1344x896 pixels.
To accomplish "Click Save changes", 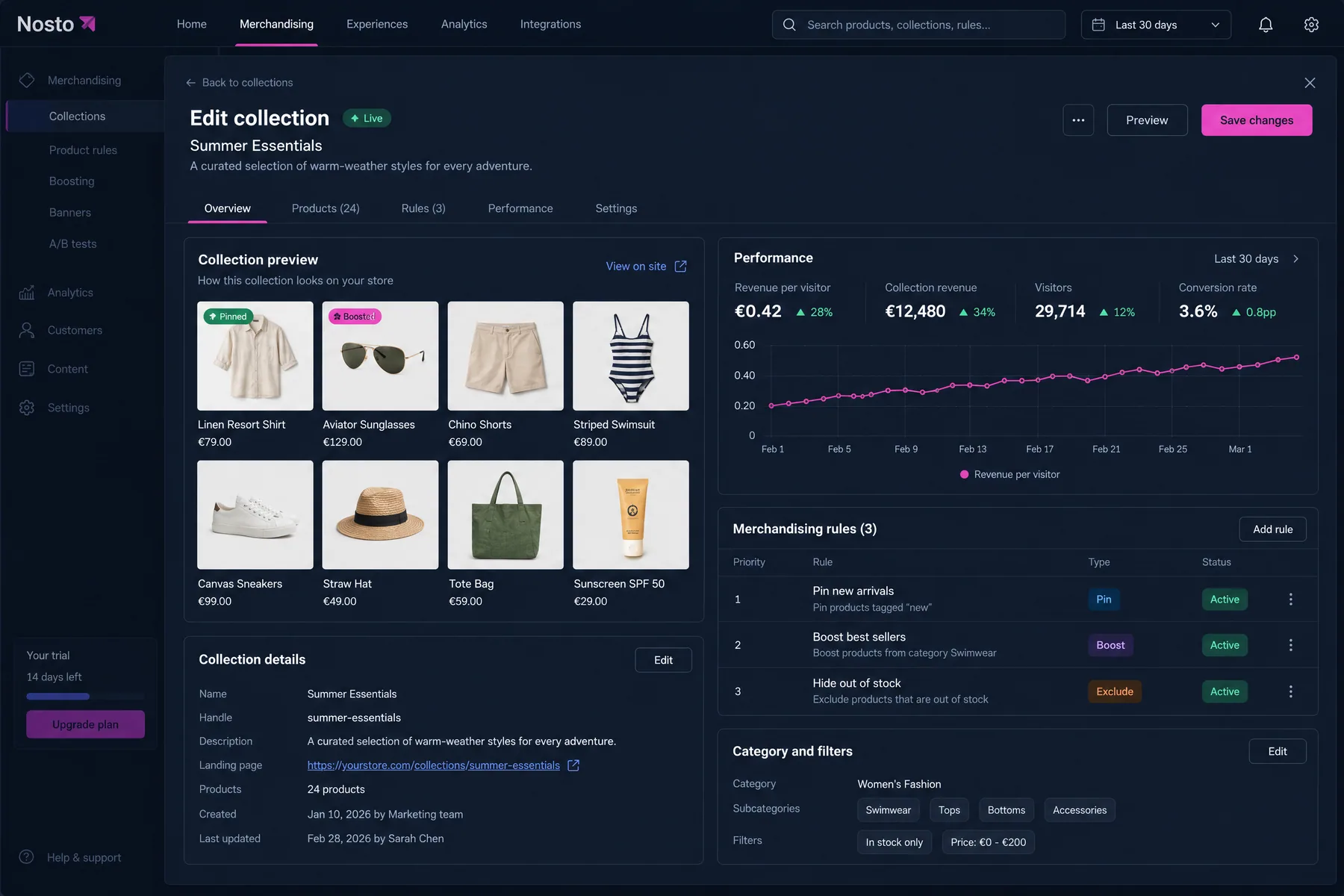I will pyautogui.click(x=1257, y=120).
